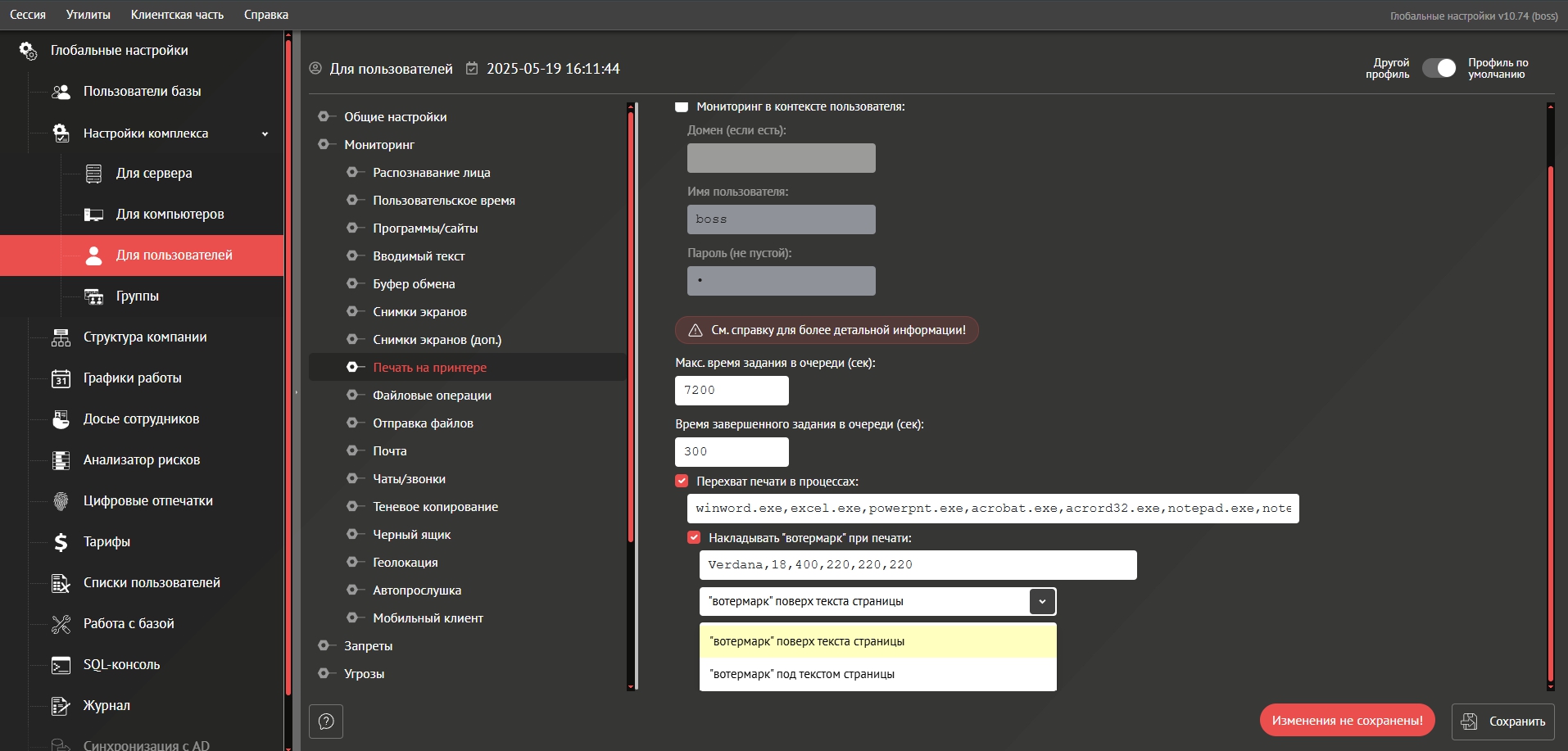Open Цифровые отпечатки fingerprint icon

(61, 501)
